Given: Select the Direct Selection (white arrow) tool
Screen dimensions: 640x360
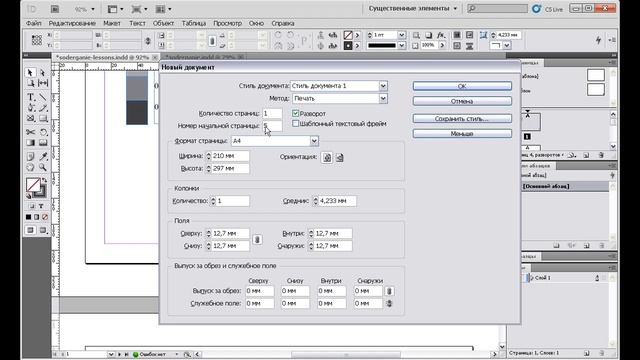Looking at the screenshot, I should click(42, 73).
